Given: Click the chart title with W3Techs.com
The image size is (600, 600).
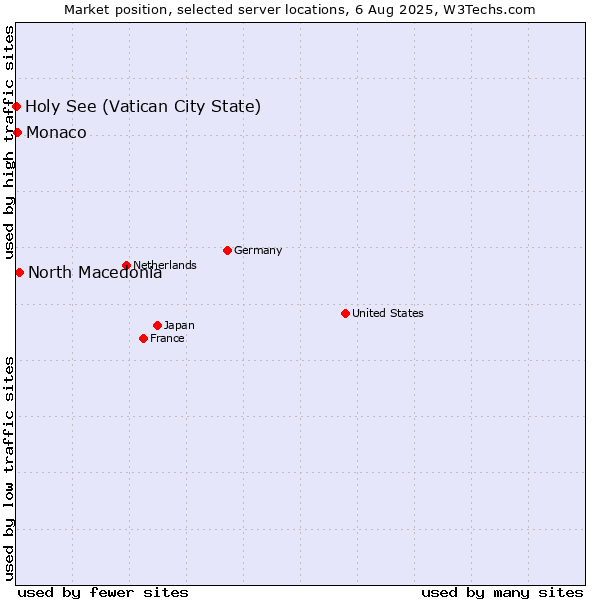Looking at the screenshot, I should 300,10.
